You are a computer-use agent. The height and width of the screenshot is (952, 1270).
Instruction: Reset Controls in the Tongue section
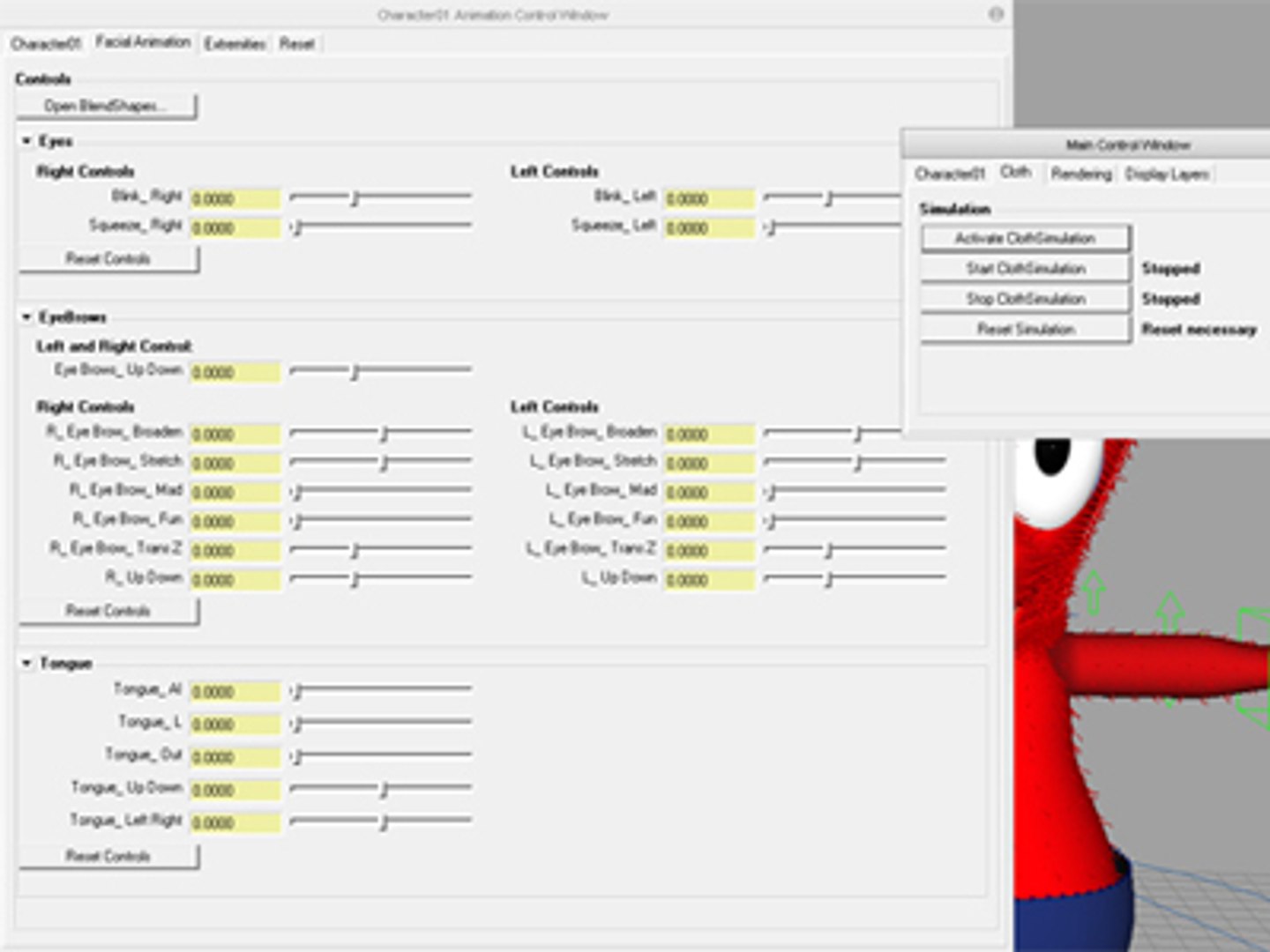(108, 856)
